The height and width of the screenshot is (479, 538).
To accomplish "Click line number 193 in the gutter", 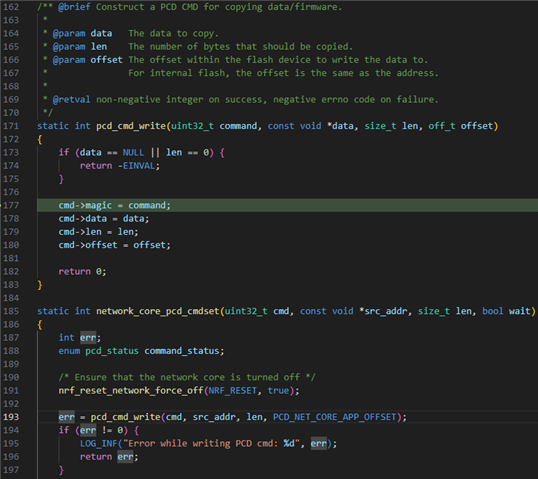I will point(11,417).
